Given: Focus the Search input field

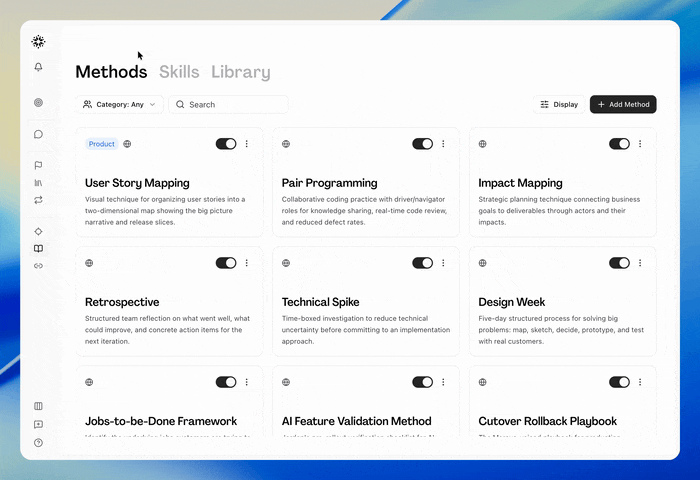Looking at the screenshot, I should click(x=228, y=104).
